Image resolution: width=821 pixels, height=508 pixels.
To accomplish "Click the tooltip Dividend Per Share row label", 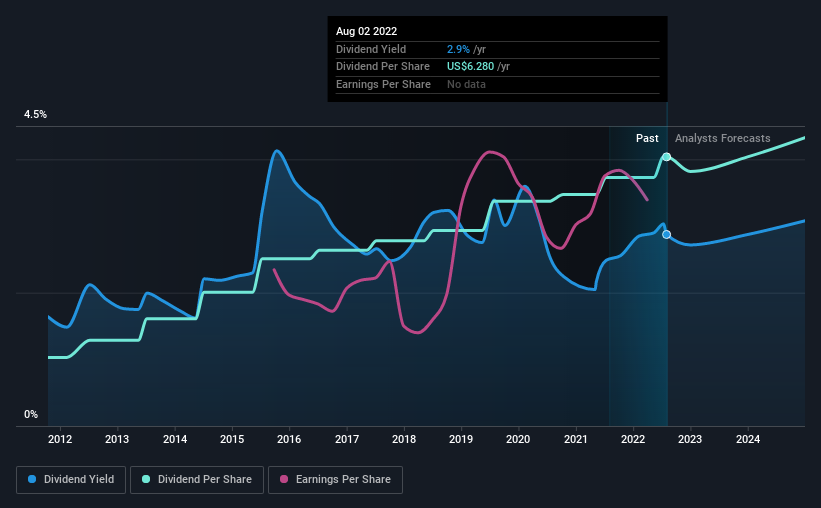I will pos(383,67).
